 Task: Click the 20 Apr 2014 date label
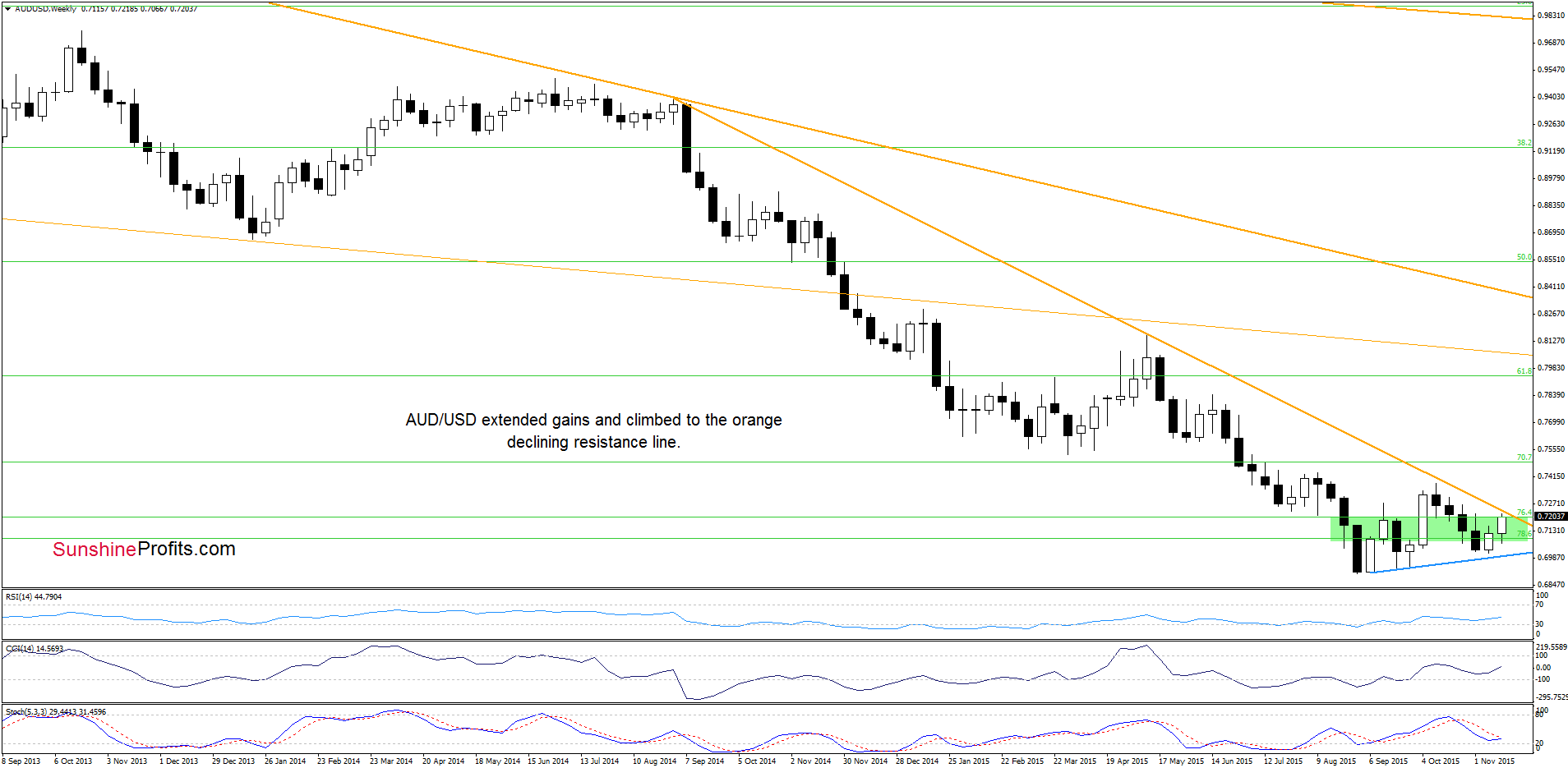[x=443, y=761]
